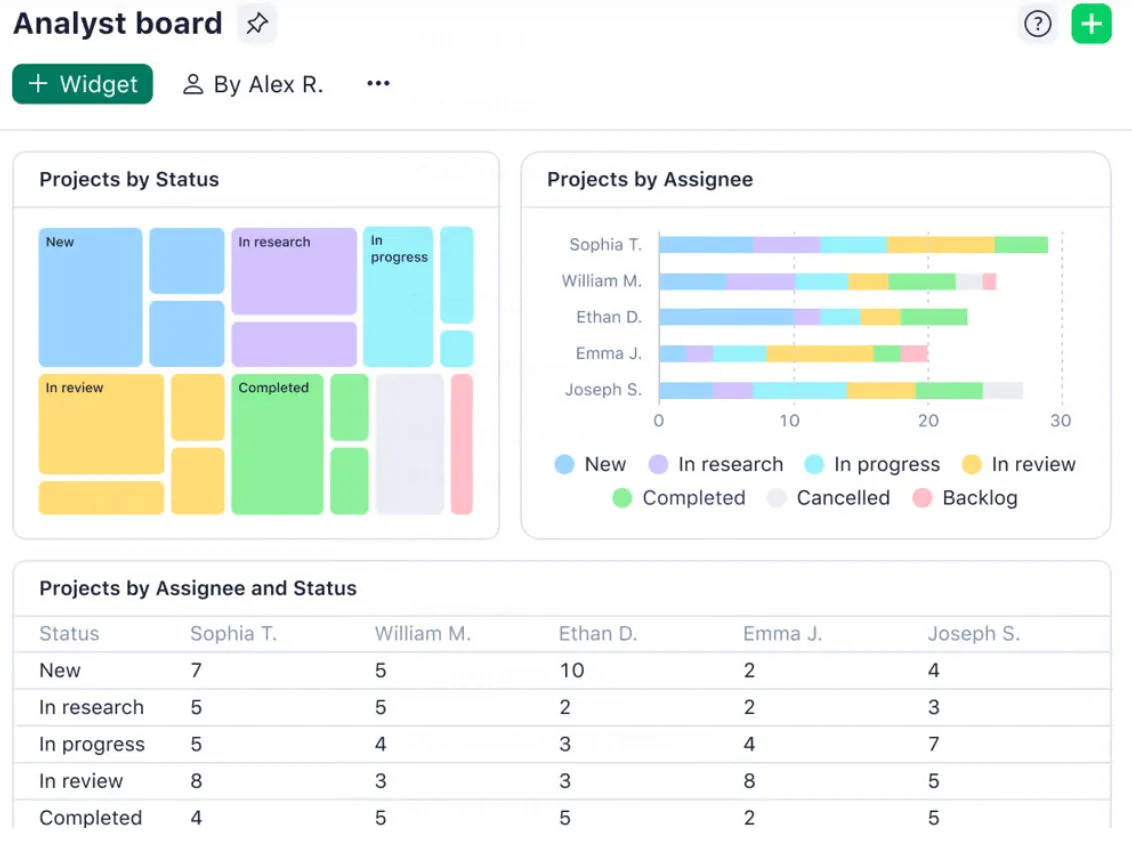Toggle the New legend item
1132x842 pixels.
[590, 464]
